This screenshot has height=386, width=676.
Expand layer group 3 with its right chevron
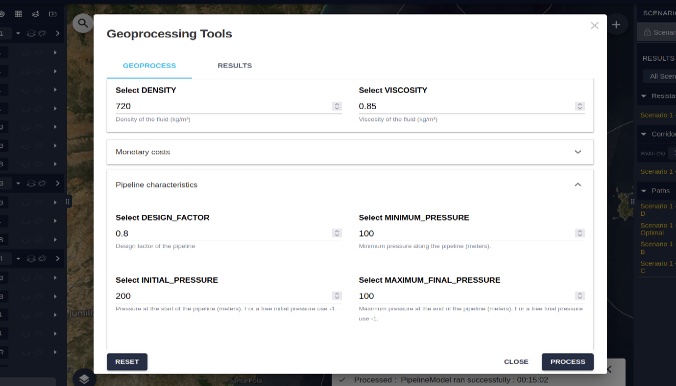pyautogui.click(x=57, y=183)
